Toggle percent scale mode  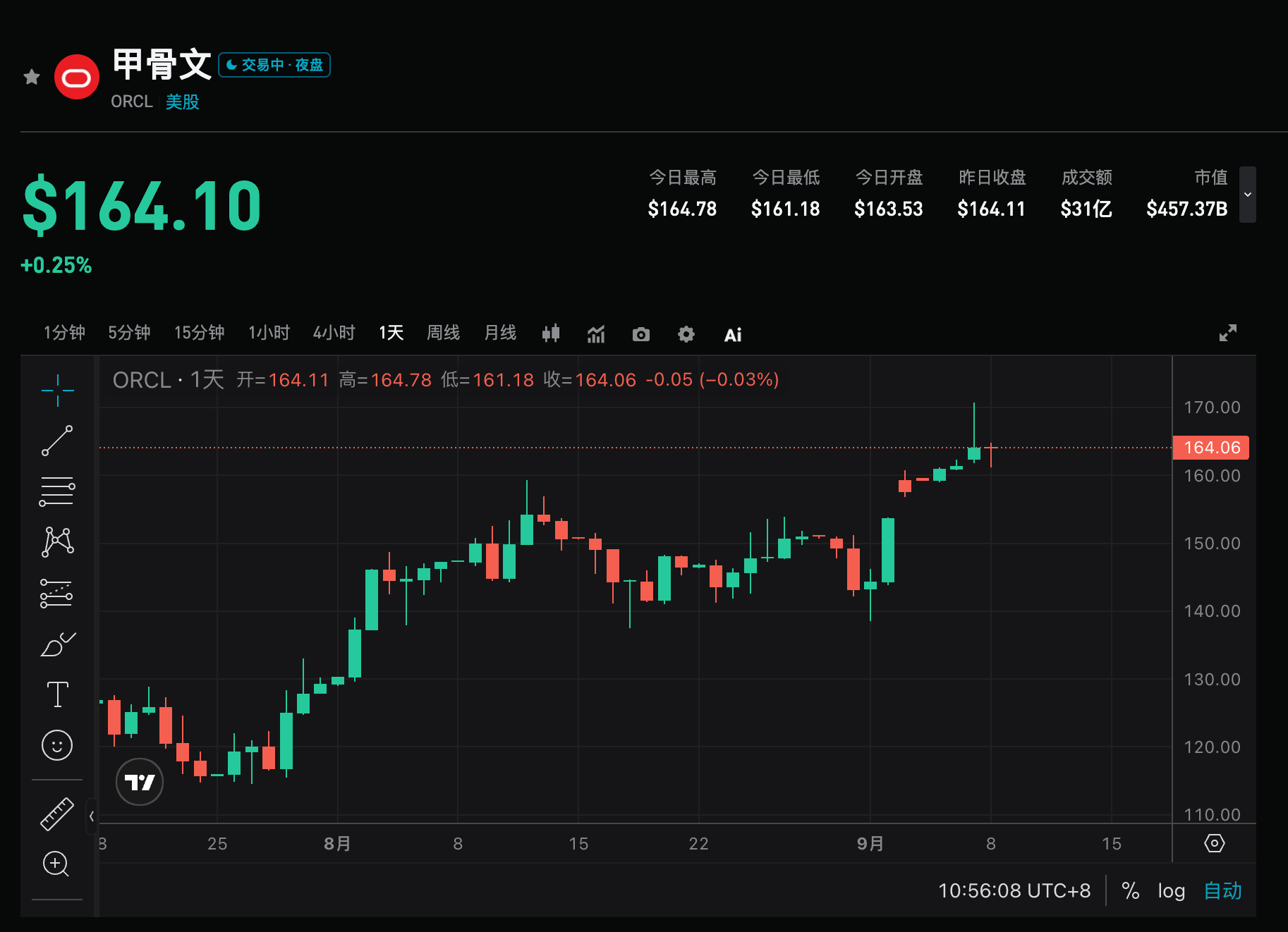(x=1131, y=891)
